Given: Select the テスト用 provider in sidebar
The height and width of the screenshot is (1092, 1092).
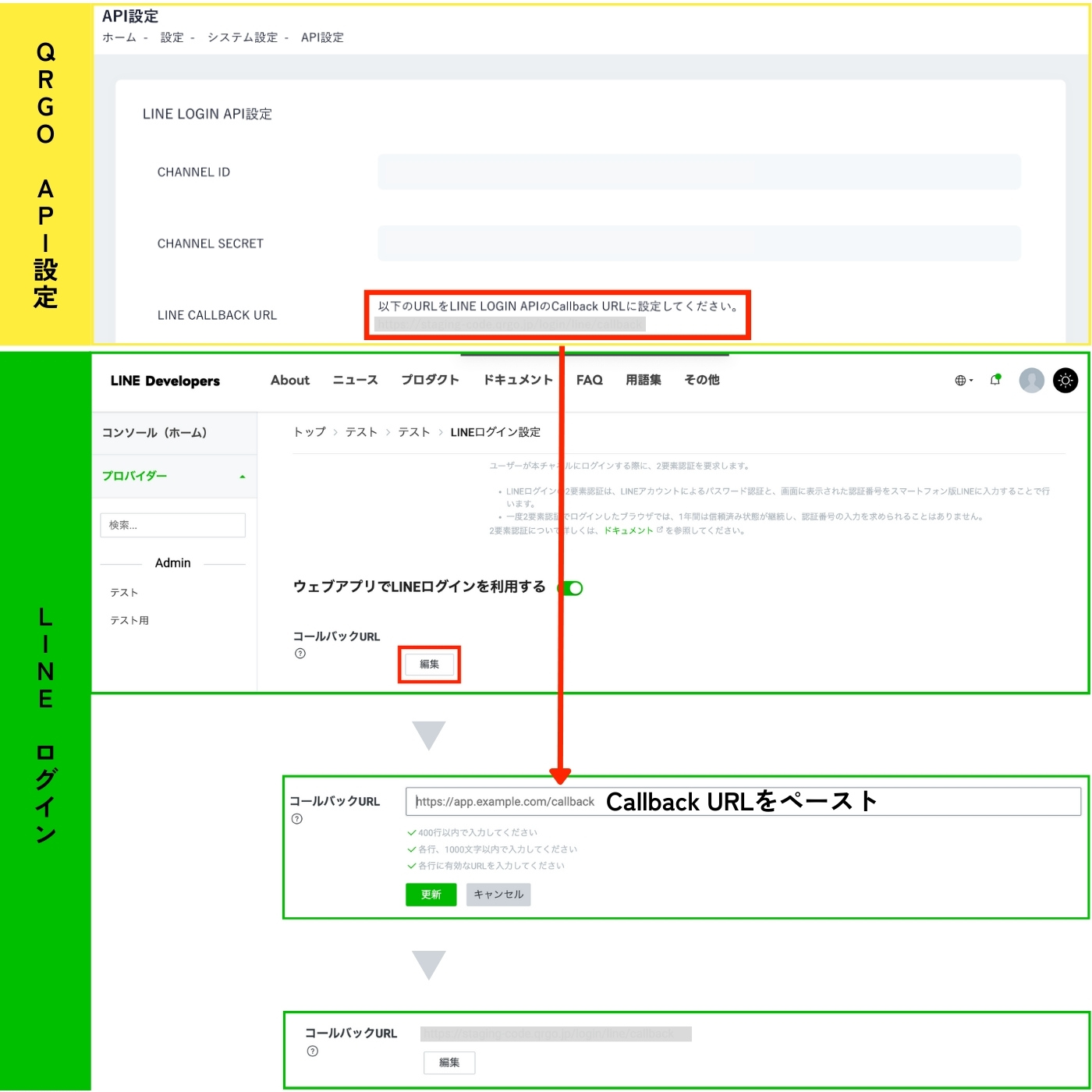Looking at the screenshot, I should [x=129, y=620].
